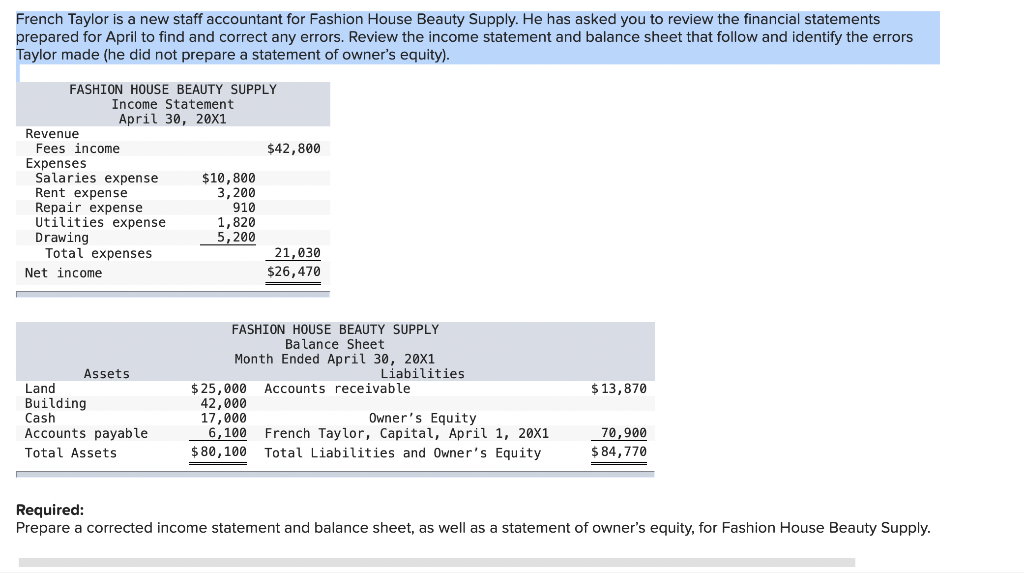Select the Salaries expense row label
Image resolution: width=1024 pixels, height=573 pixels.
coord(97,178)
